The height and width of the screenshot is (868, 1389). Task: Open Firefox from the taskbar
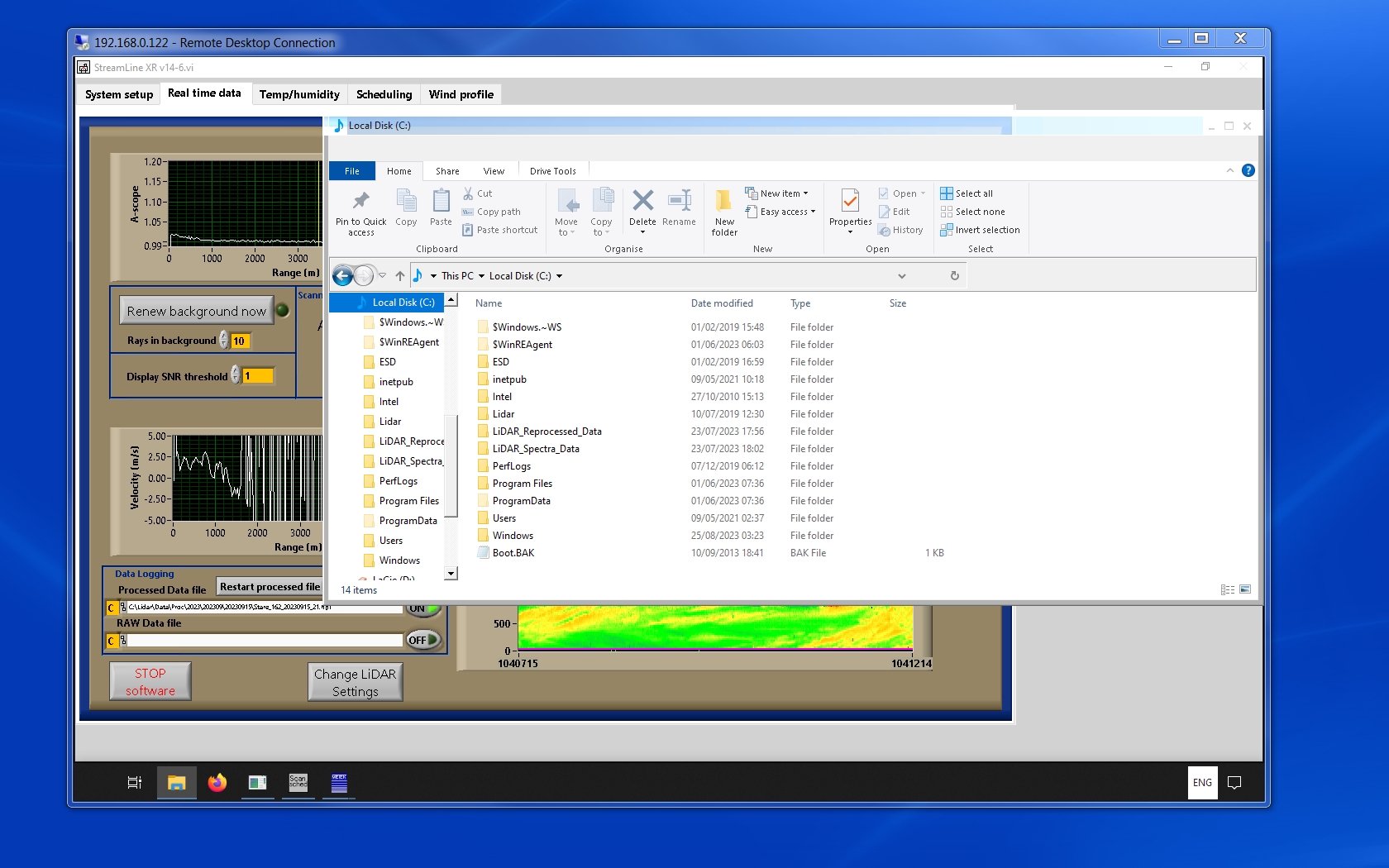[217, 782]
